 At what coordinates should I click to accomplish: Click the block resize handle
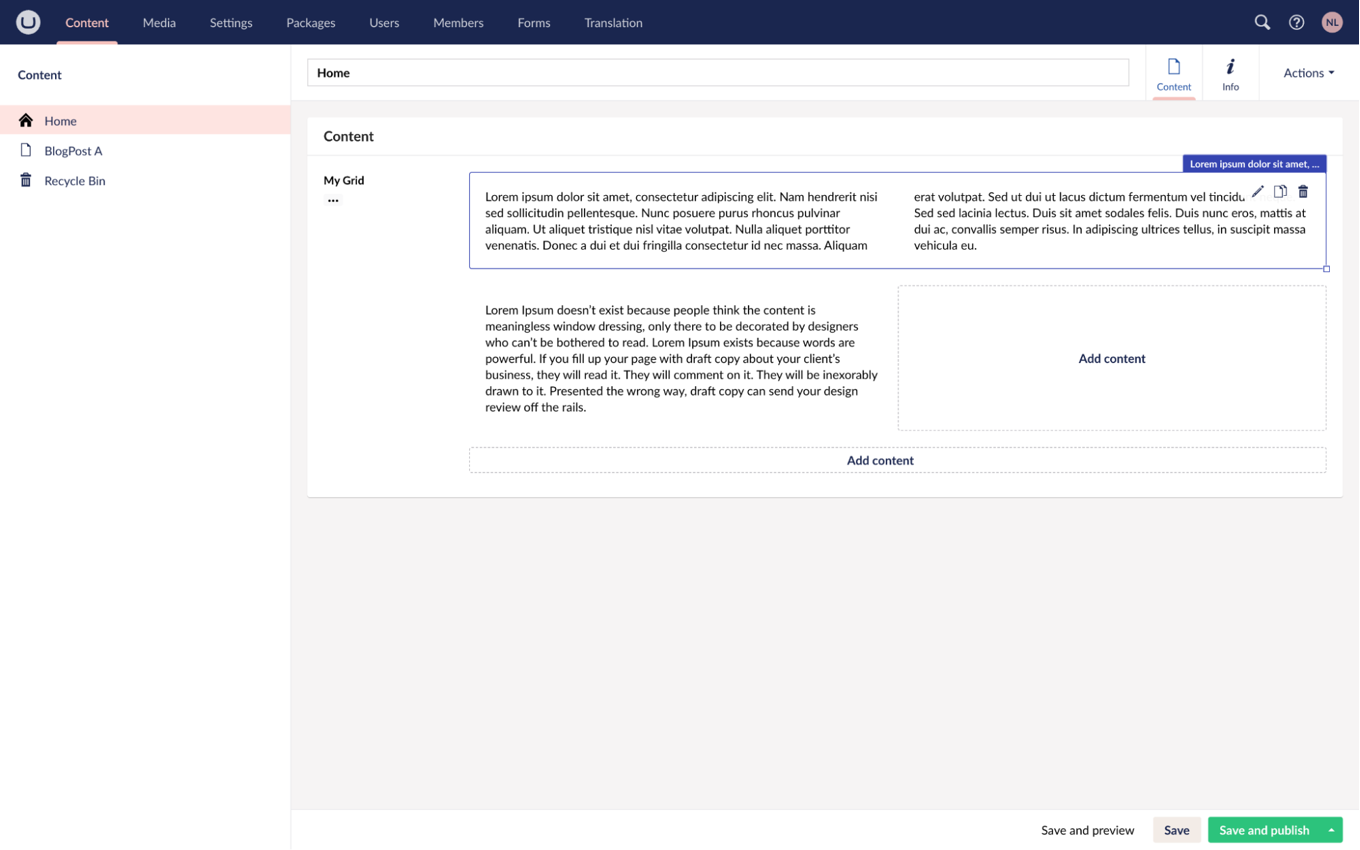1326,269
